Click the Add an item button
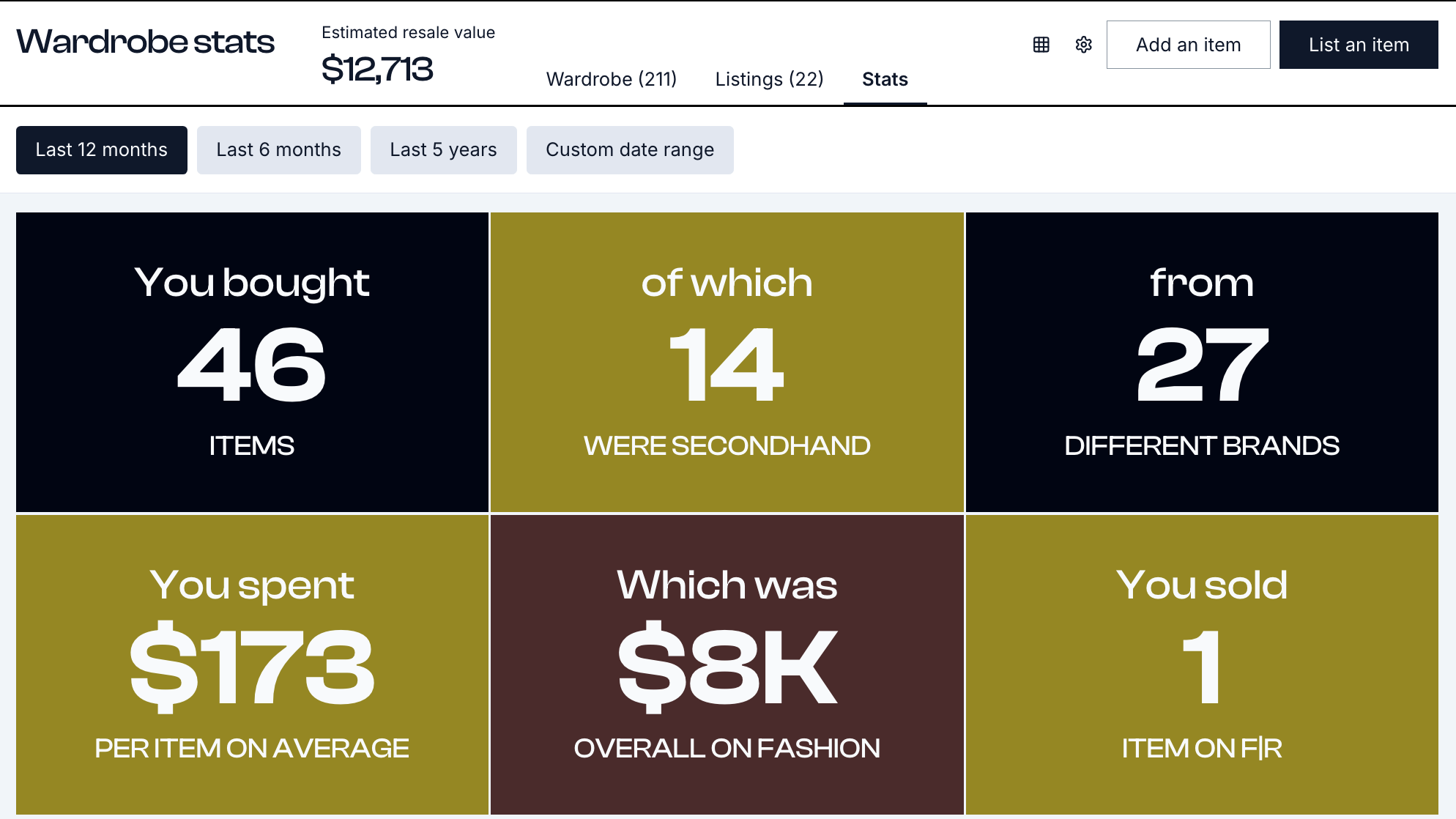Image resolution: width=1456 pixels, height=819 pixels. tap(1188, 45)
